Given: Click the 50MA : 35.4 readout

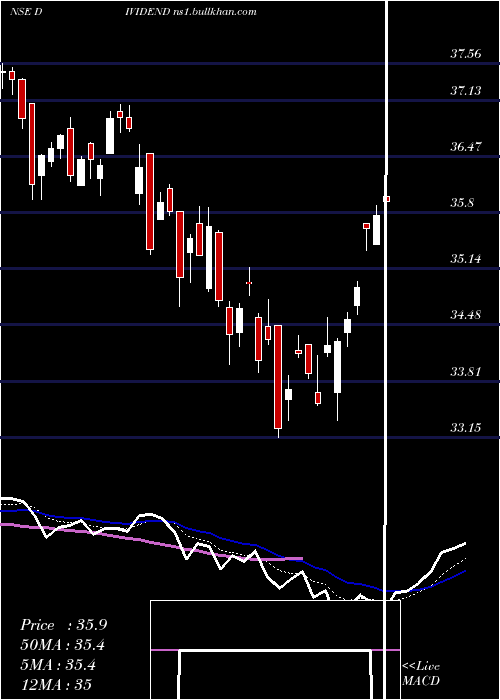Looking at the screenshot, I should coord(64,645).
